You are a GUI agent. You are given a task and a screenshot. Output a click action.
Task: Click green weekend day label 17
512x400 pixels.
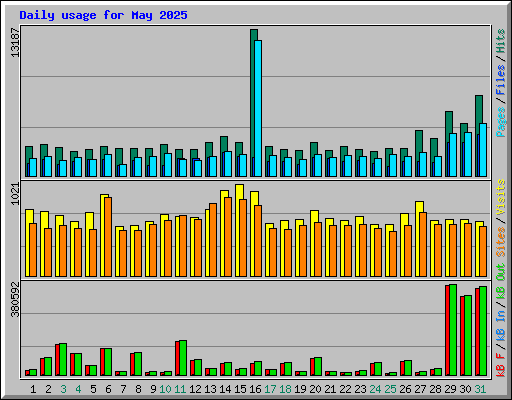[270, 389]
